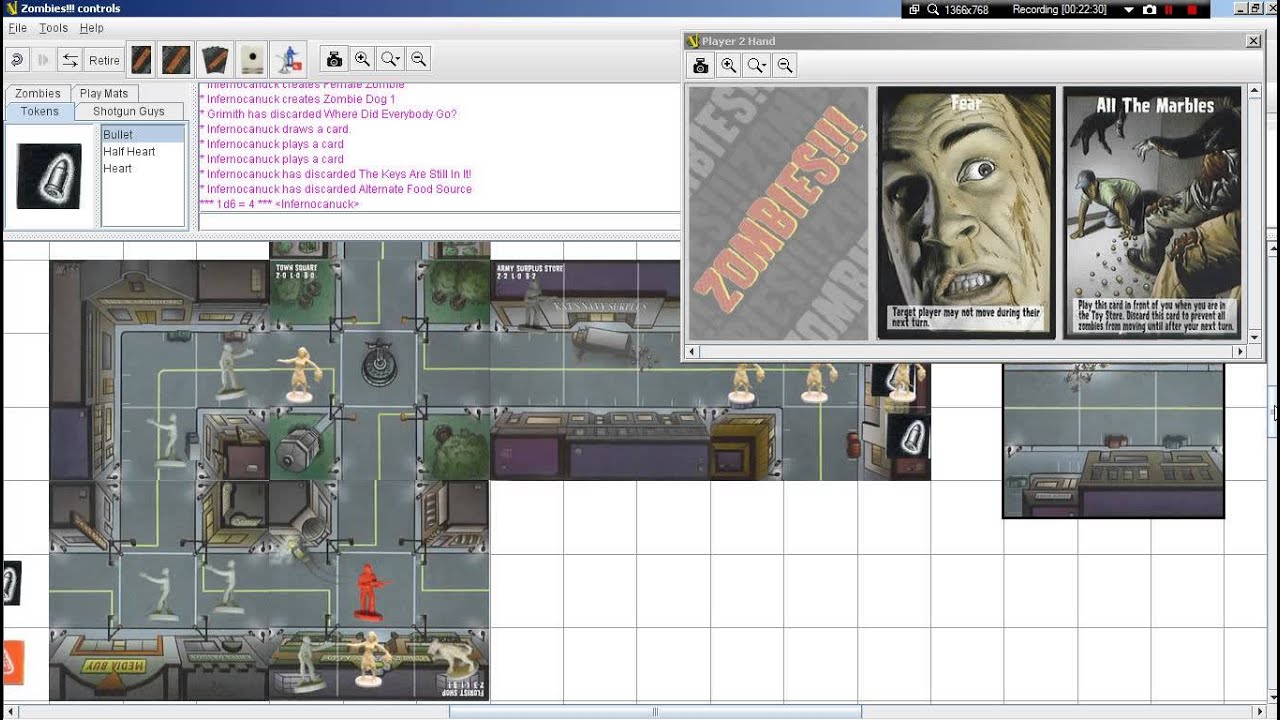Click the chat input field
This screenshot has height=720, width=1280.
point(439,222)
